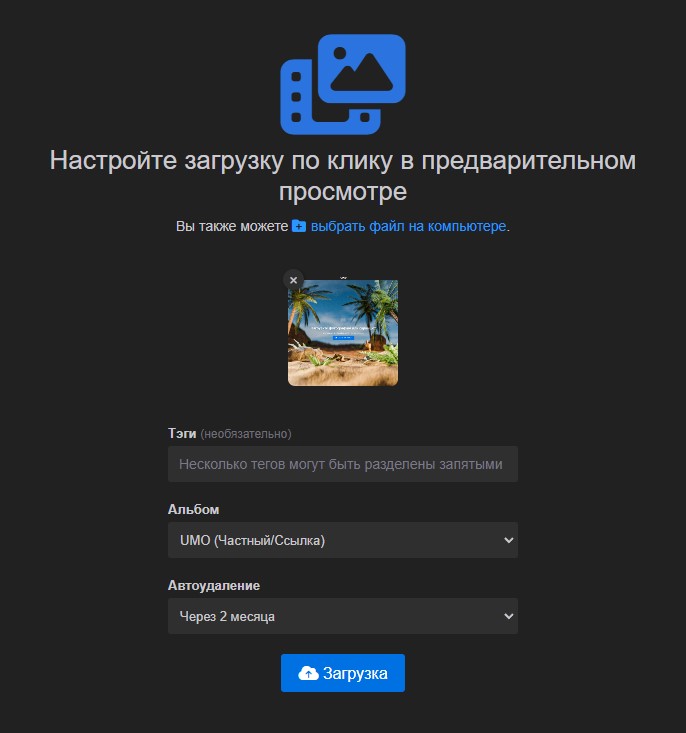Click the выбрать файл на компьютере link
This screenshot has width=686, height=733.
coord(408,227)
